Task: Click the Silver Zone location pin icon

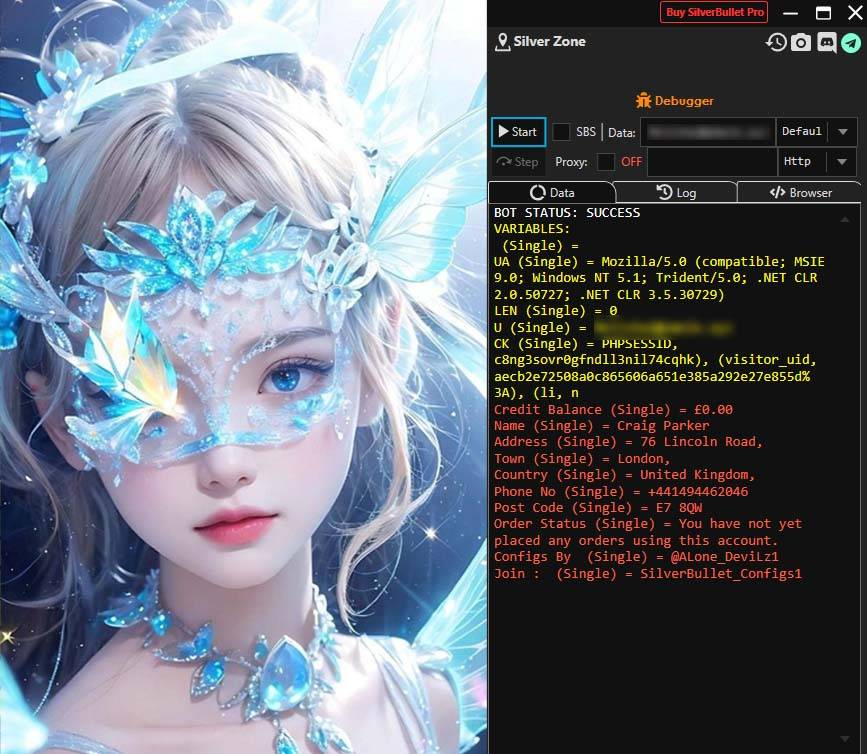Action: [x=502, y=42]
